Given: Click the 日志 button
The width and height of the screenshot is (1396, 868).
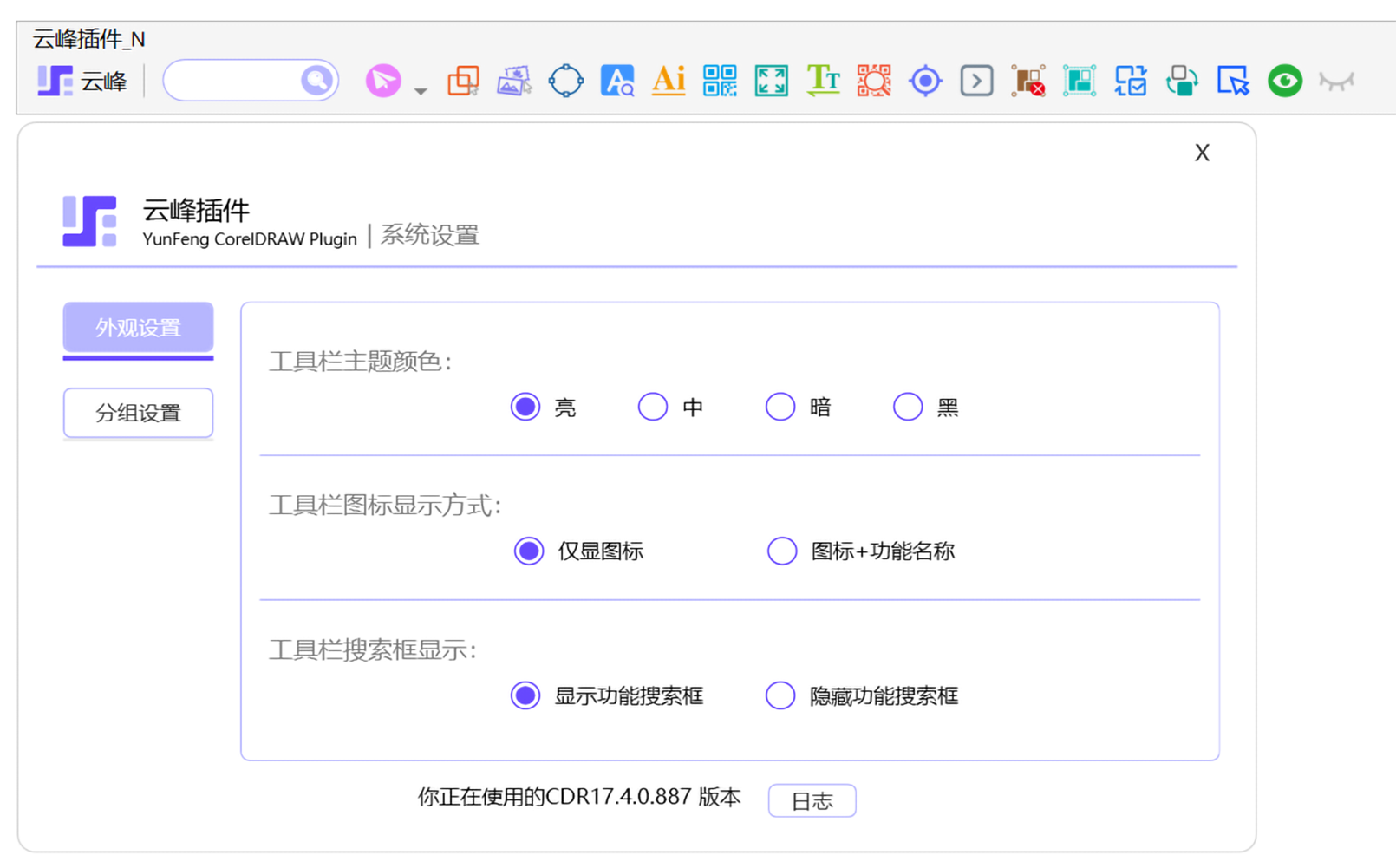Looking at the screenshot, I should click(x=811, y=800).
